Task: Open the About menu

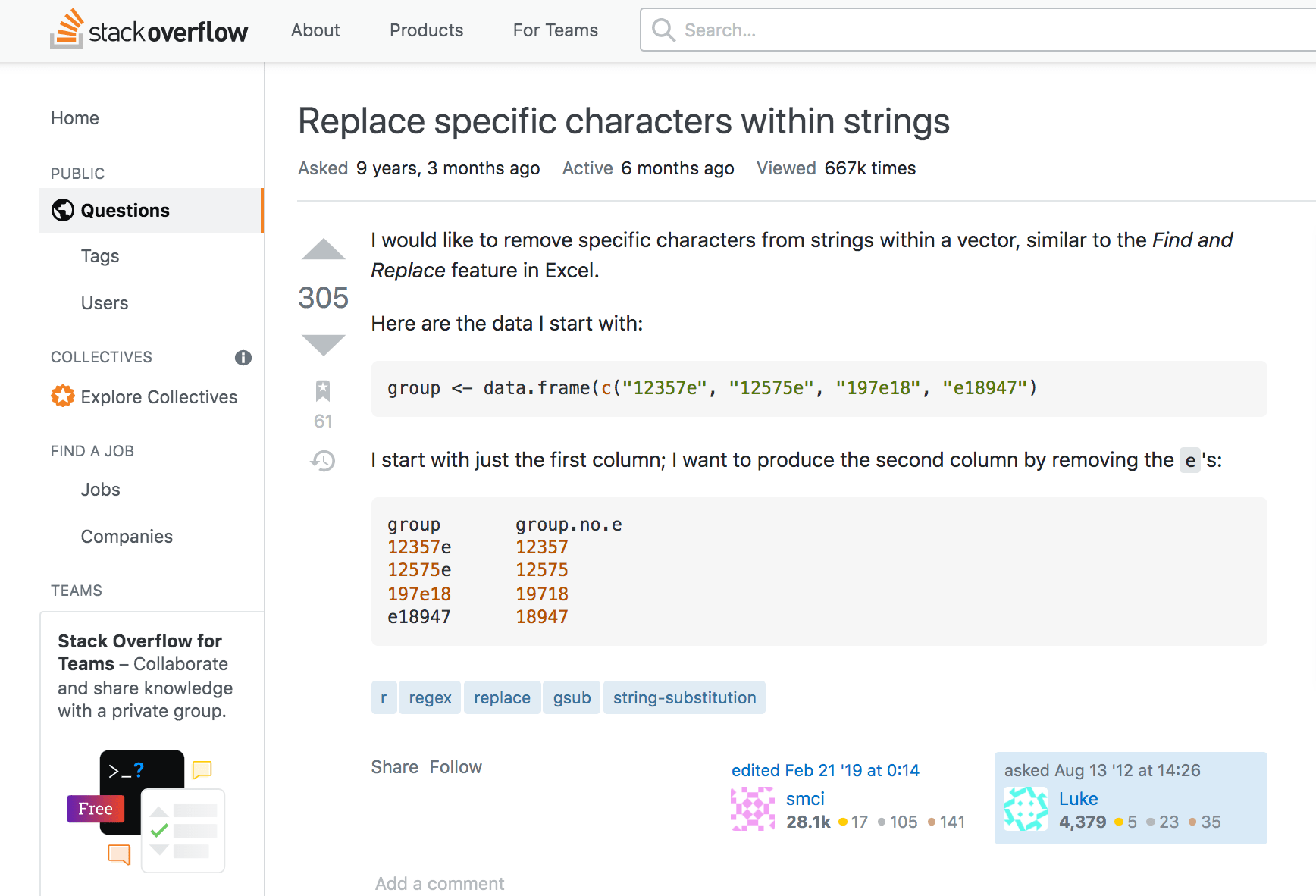Action: coord(315,30)
